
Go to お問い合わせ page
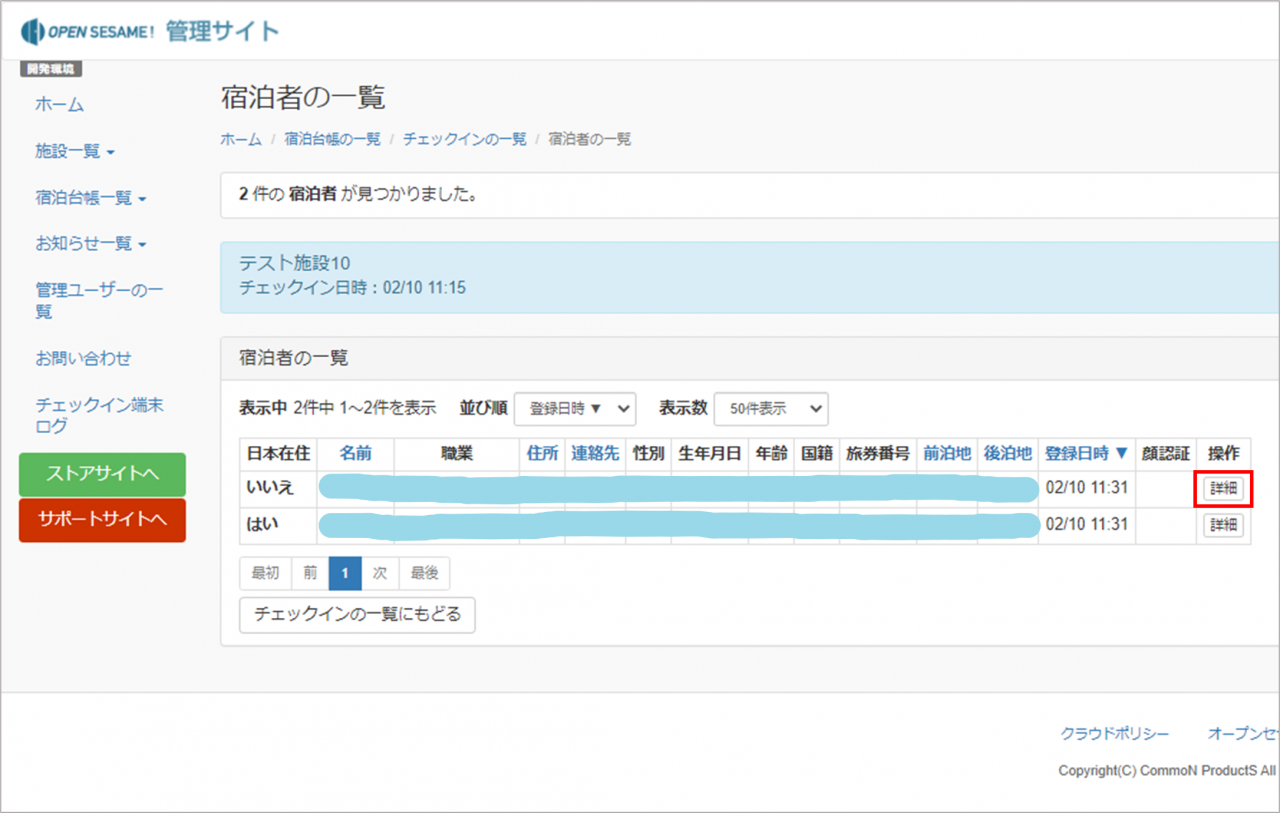point(83,358)
